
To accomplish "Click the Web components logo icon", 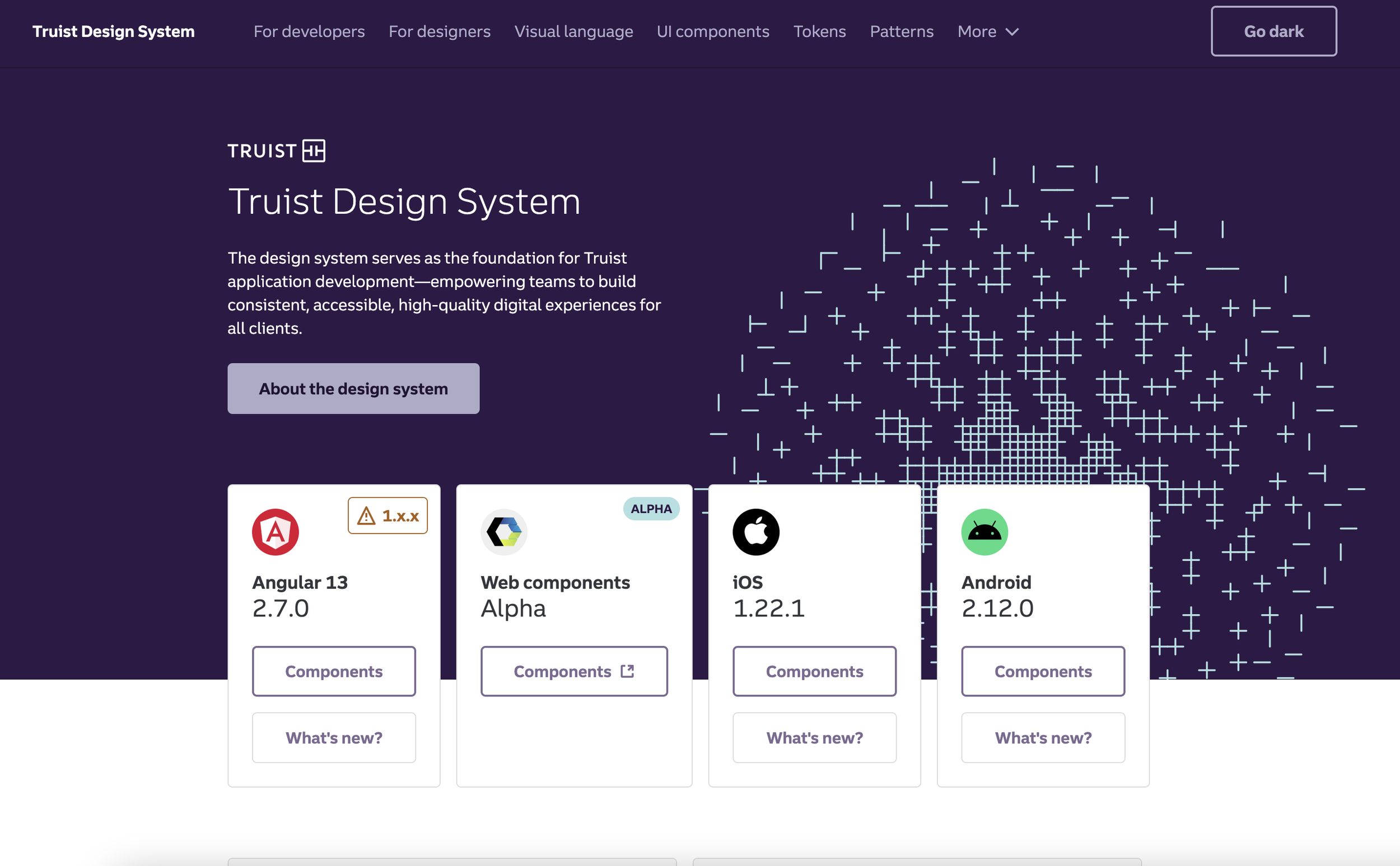I will click(504, 532).
